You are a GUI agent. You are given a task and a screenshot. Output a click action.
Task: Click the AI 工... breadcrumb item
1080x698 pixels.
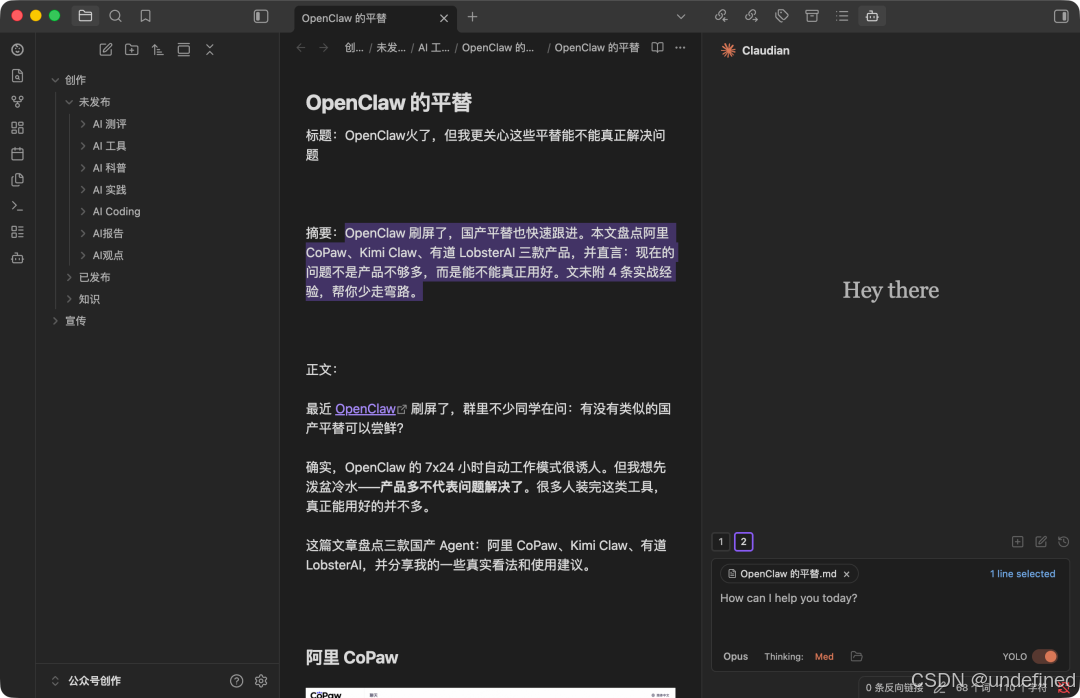[x=433, y=48]
